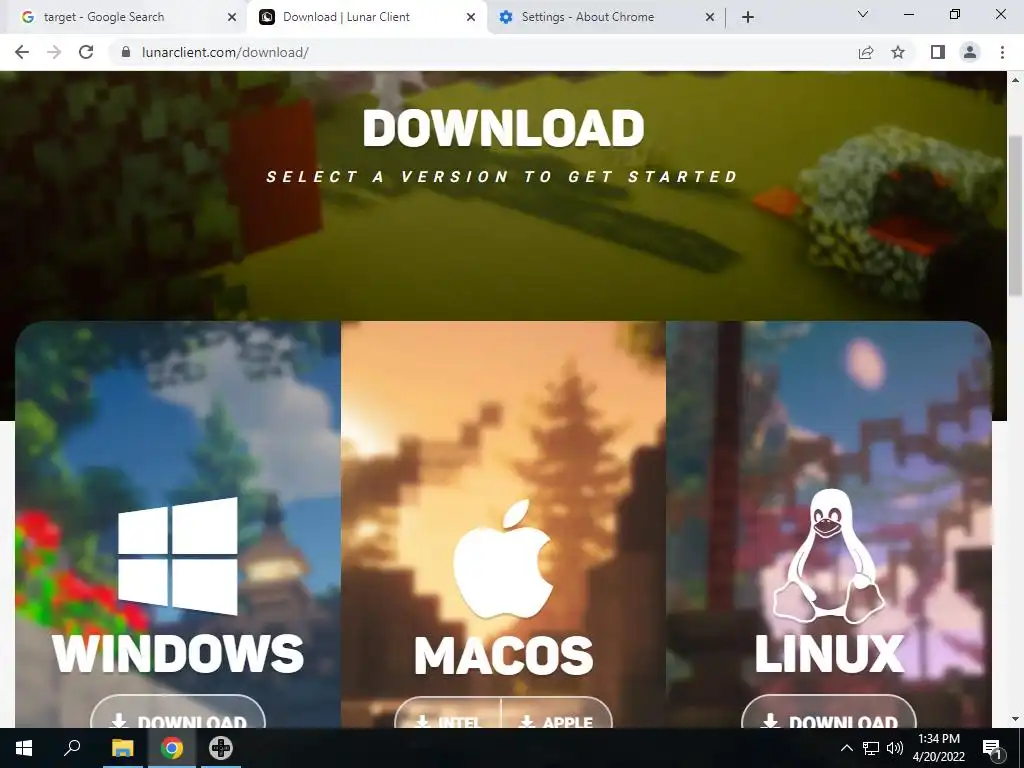Open a new tab with plus button

[x=748, y=17]
